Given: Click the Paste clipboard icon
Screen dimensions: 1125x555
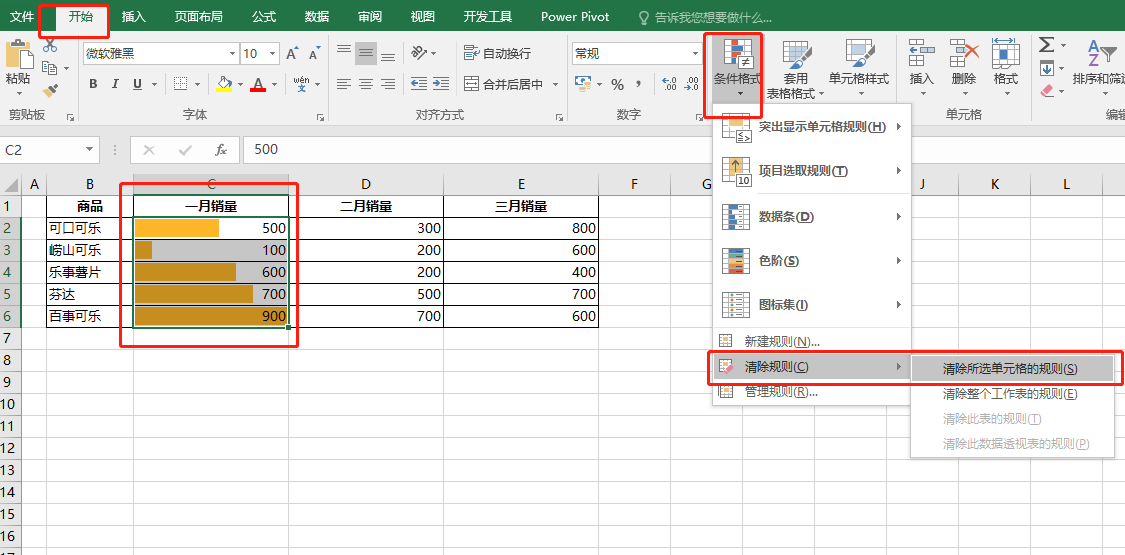Looking at the screenshot, I should [19, 54].
